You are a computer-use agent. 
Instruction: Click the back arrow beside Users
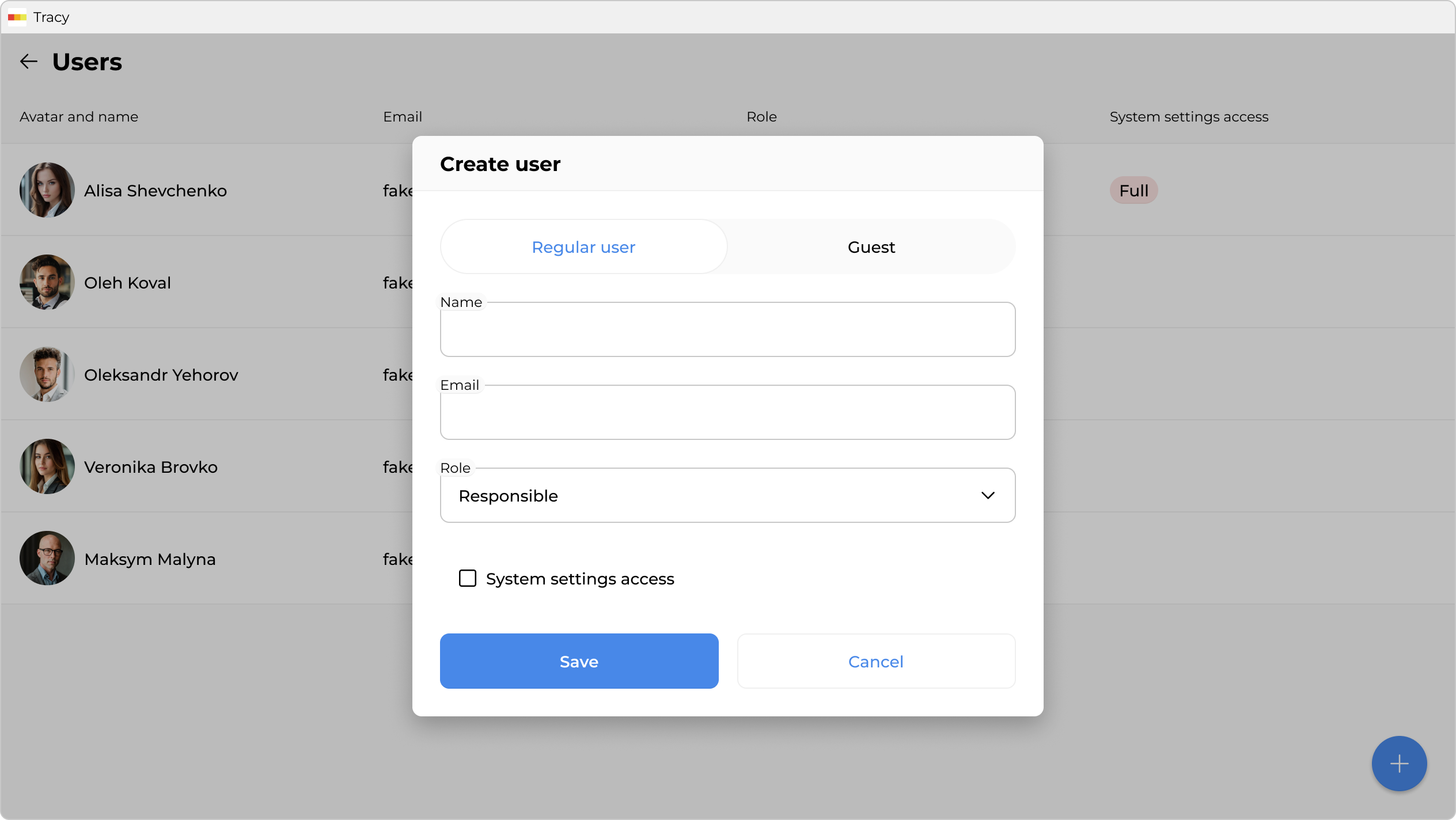click(28, 62)
